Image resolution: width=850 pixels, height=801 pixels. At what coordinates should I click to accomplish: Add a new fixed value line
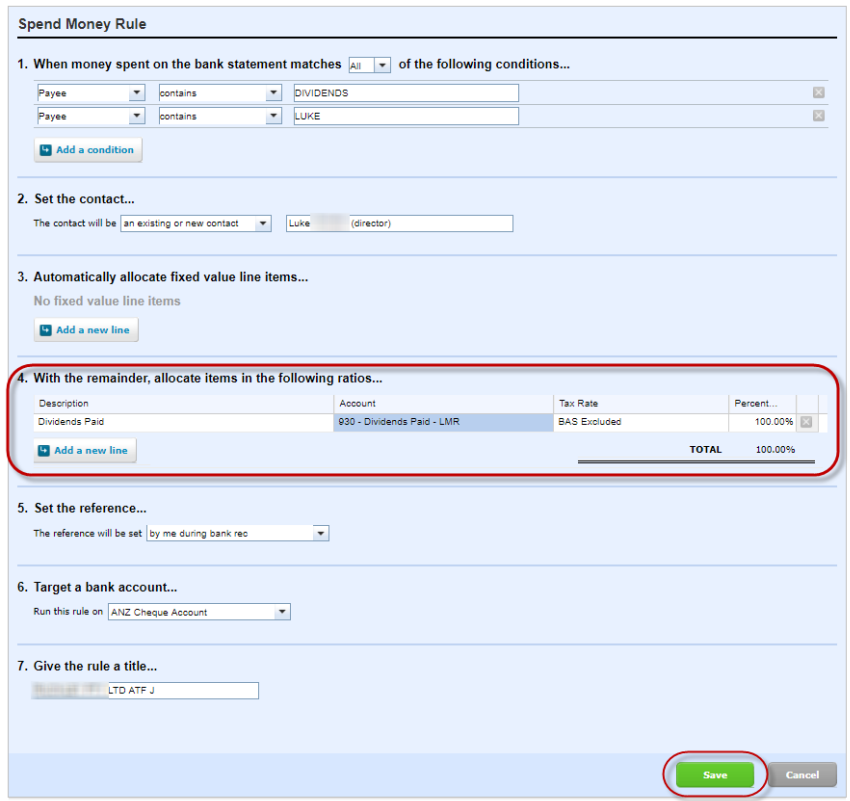tap(85, 330)
